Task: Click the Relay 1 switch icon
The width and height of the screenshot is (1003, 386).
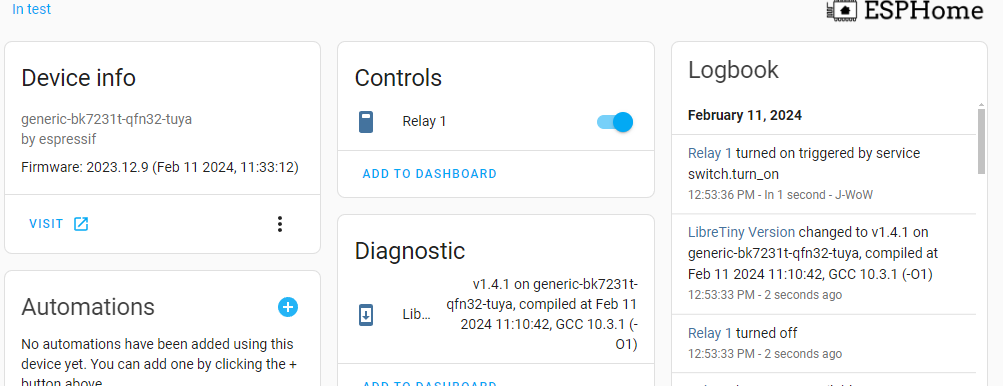Action: click(366, 122)
